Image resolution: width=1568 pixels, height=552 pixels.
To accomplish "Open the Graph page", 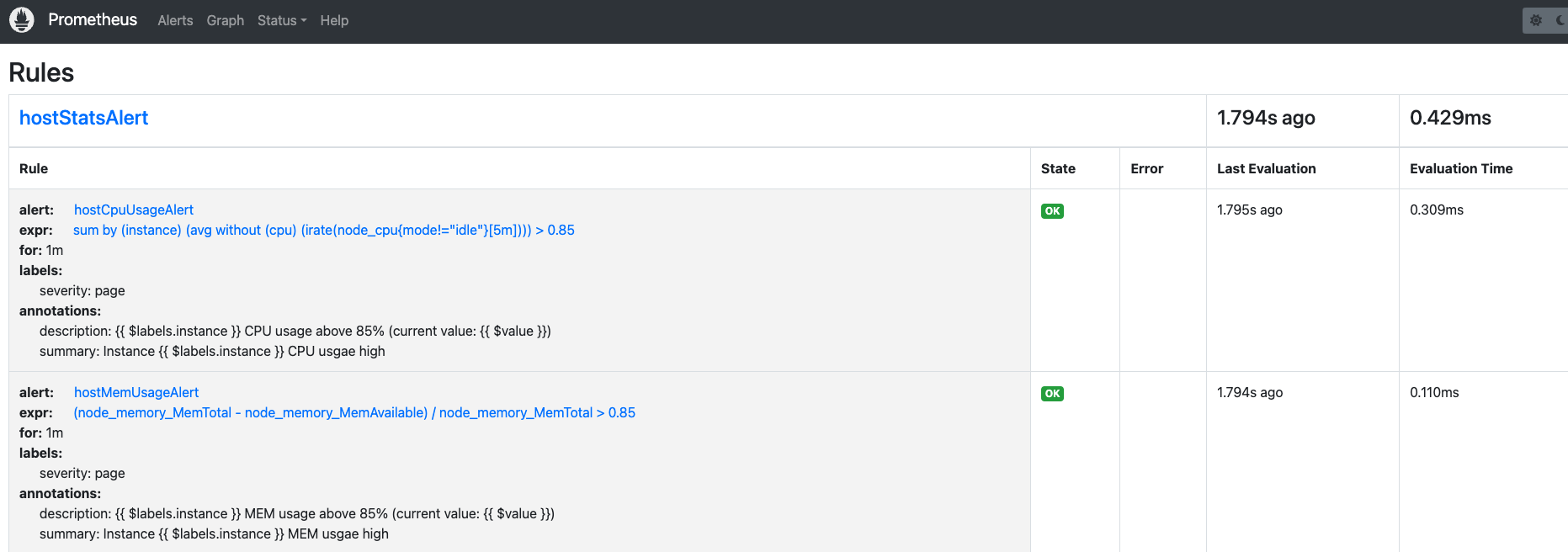I will [x=225, y=20].
